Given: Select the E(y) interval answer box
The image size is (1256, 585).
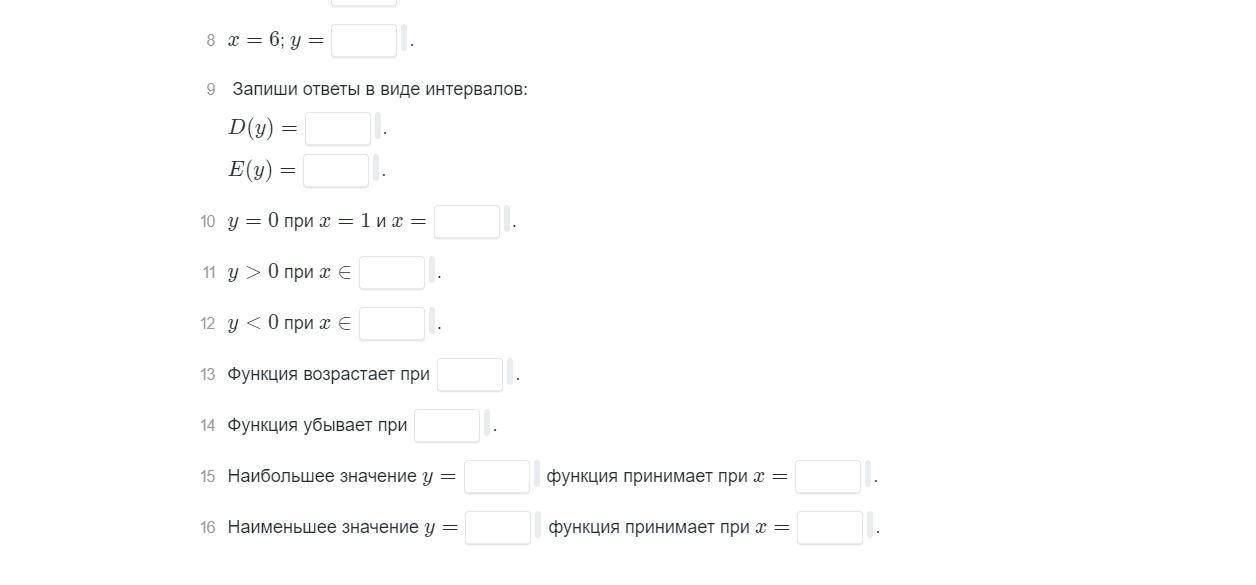Looking at the screenshot, I should [336, 171].
